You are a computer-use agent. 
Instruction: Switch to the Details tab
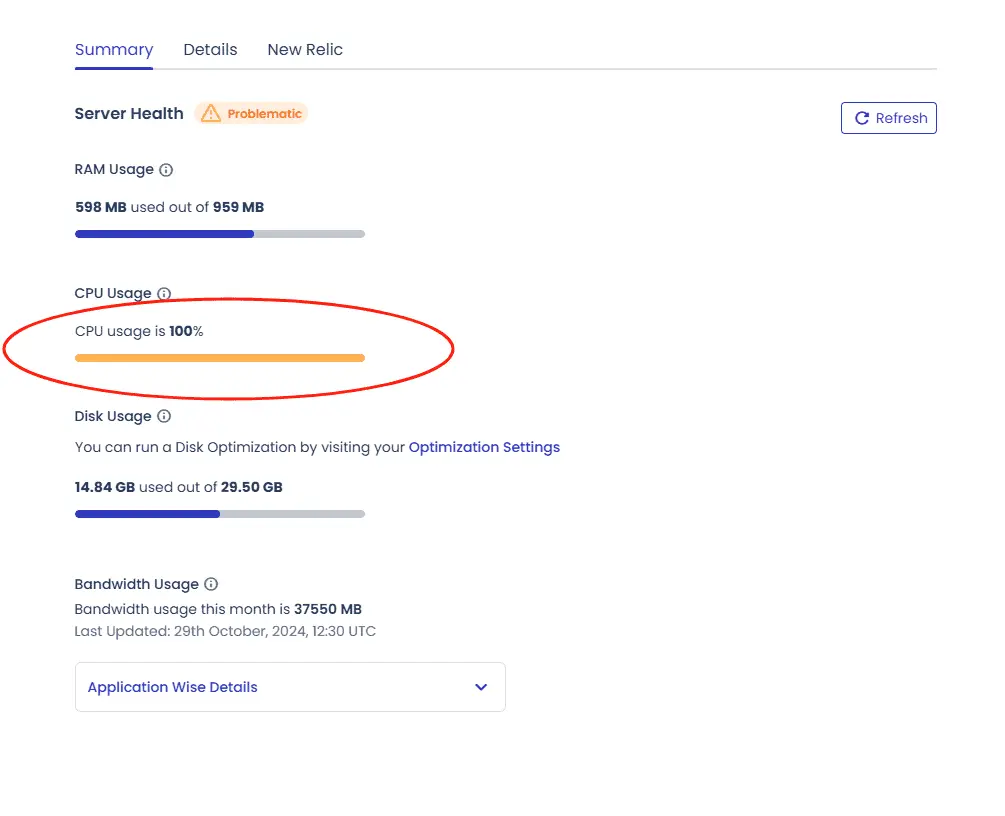[x=210, y=49]
